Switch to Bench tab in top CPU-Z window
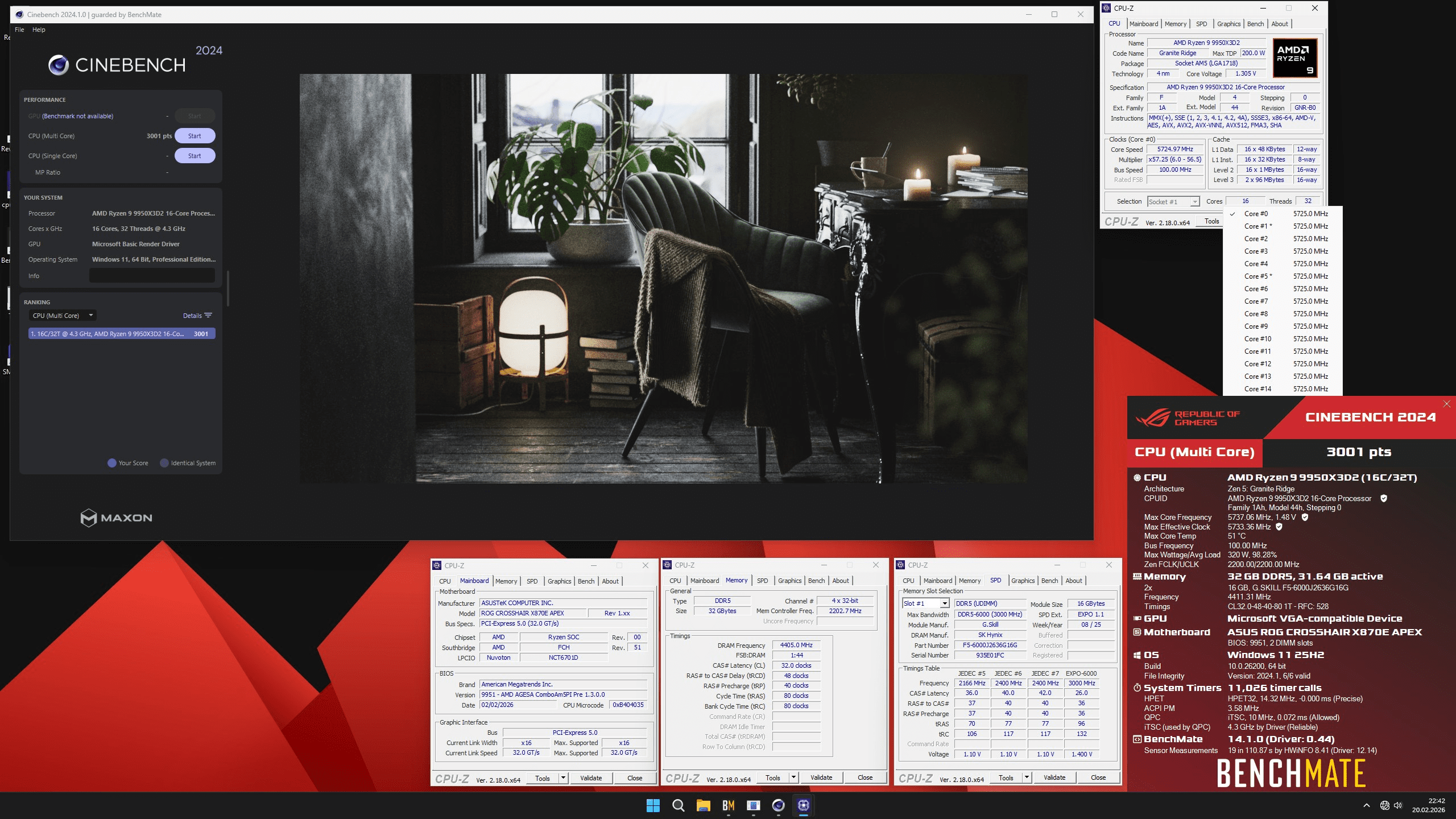The image size is (1456, 819). point(1255,24)
